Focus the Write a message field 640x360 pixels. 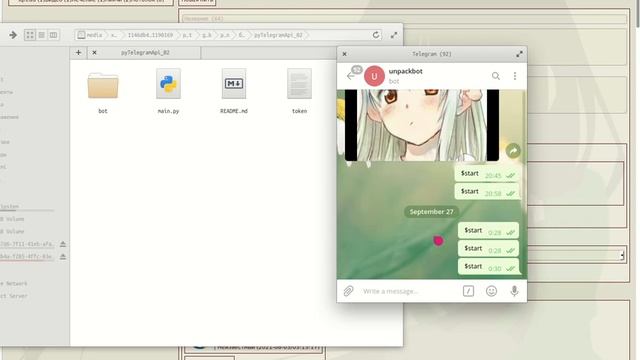coord(408,291)
